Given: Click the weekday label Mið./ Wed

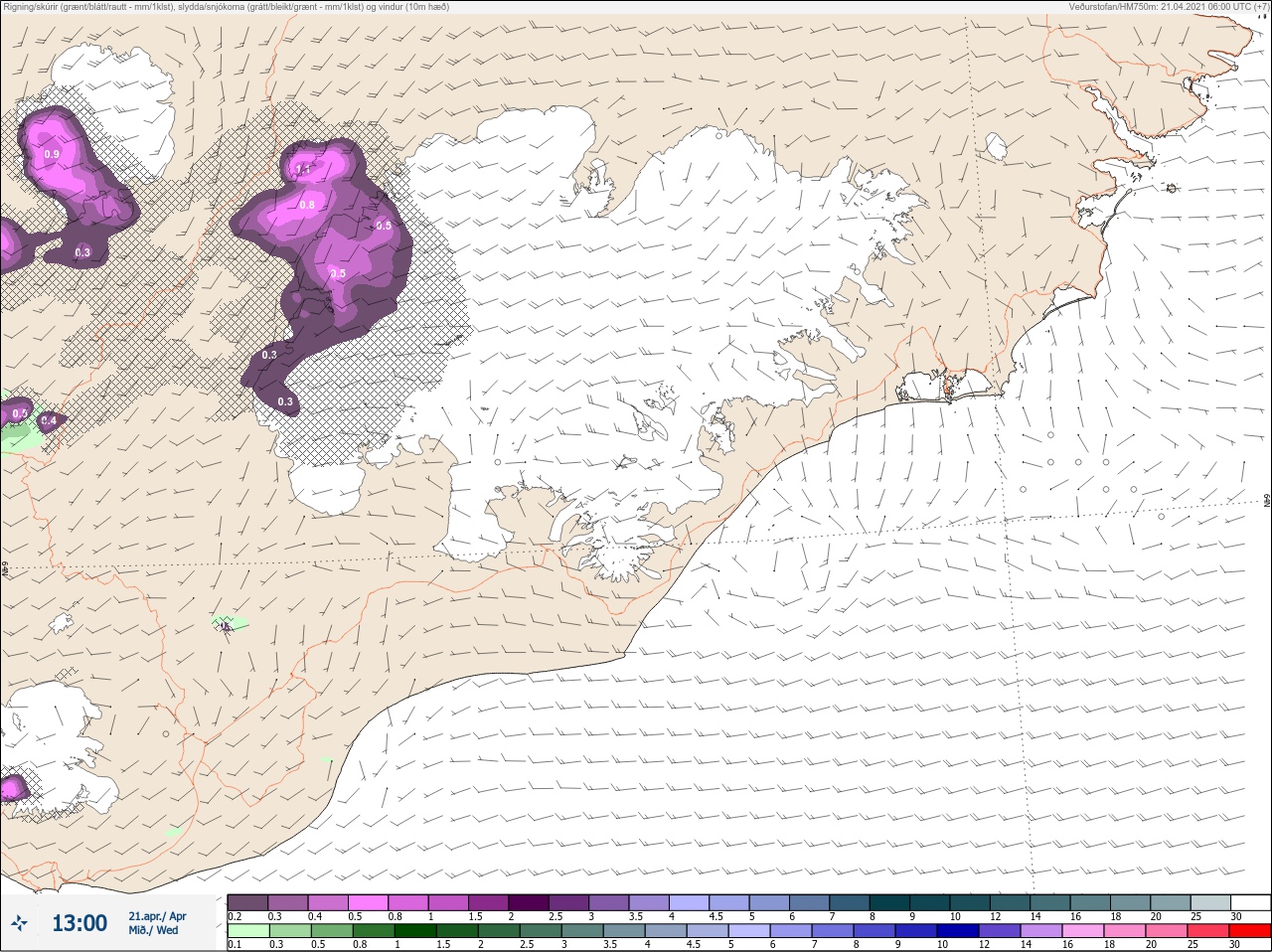Looking at the screenshot, I should pos(154,930).
